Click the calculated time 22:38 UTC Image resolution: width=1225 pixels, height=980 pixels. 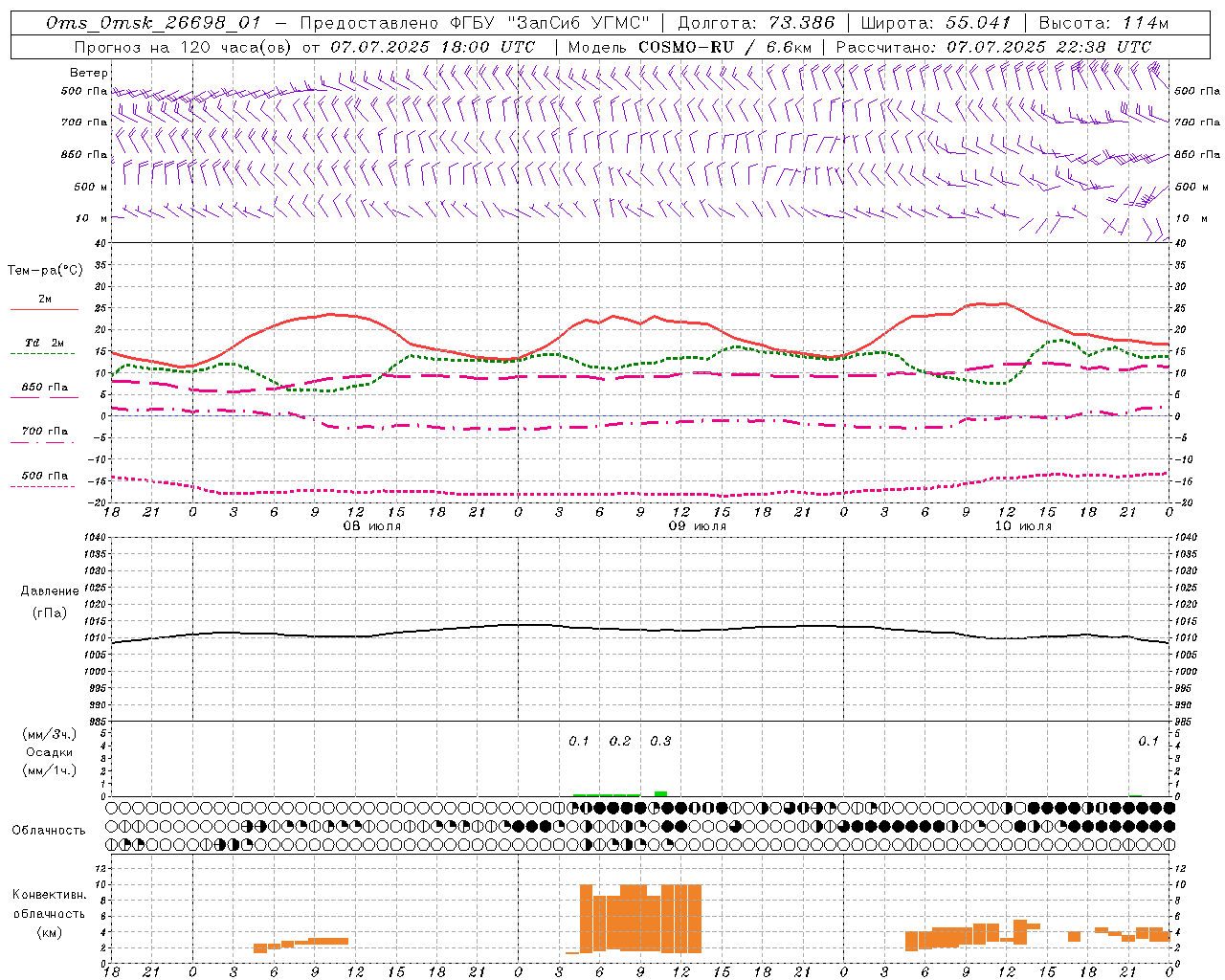pos(1104,47)
